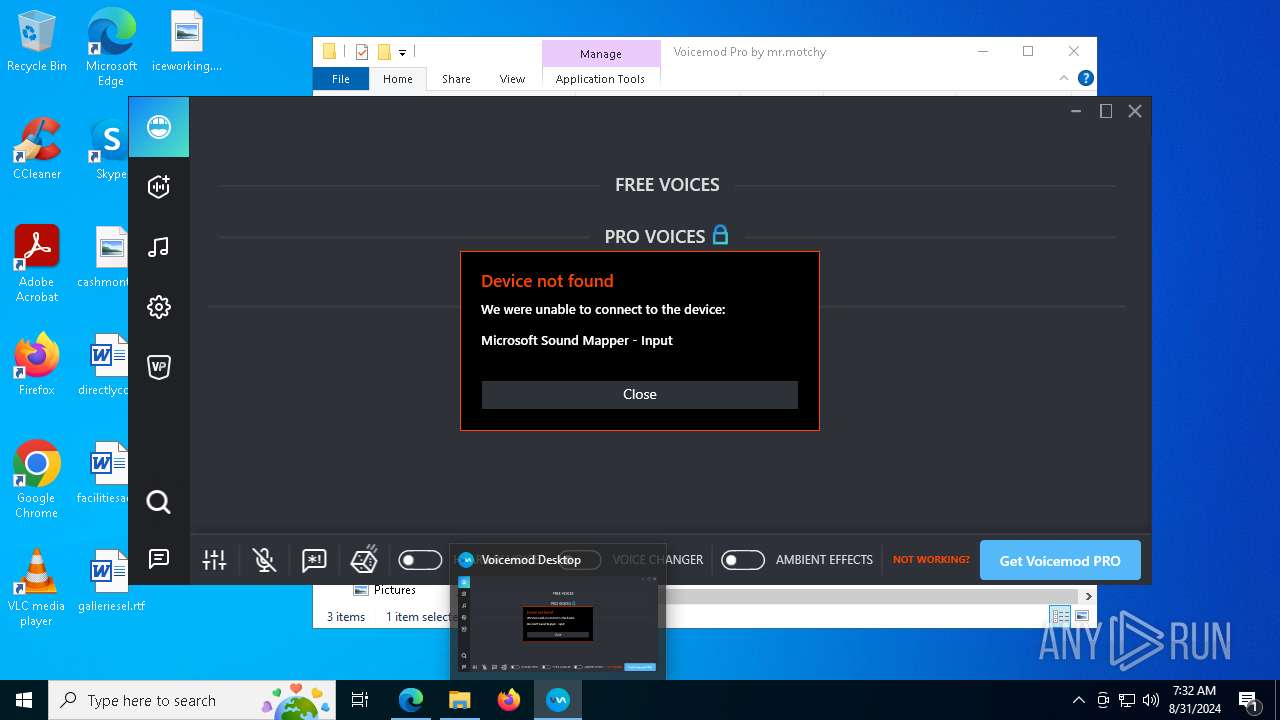
Task: Click the Properties checkmark quick access icon
Action: (x=362, y=52)
